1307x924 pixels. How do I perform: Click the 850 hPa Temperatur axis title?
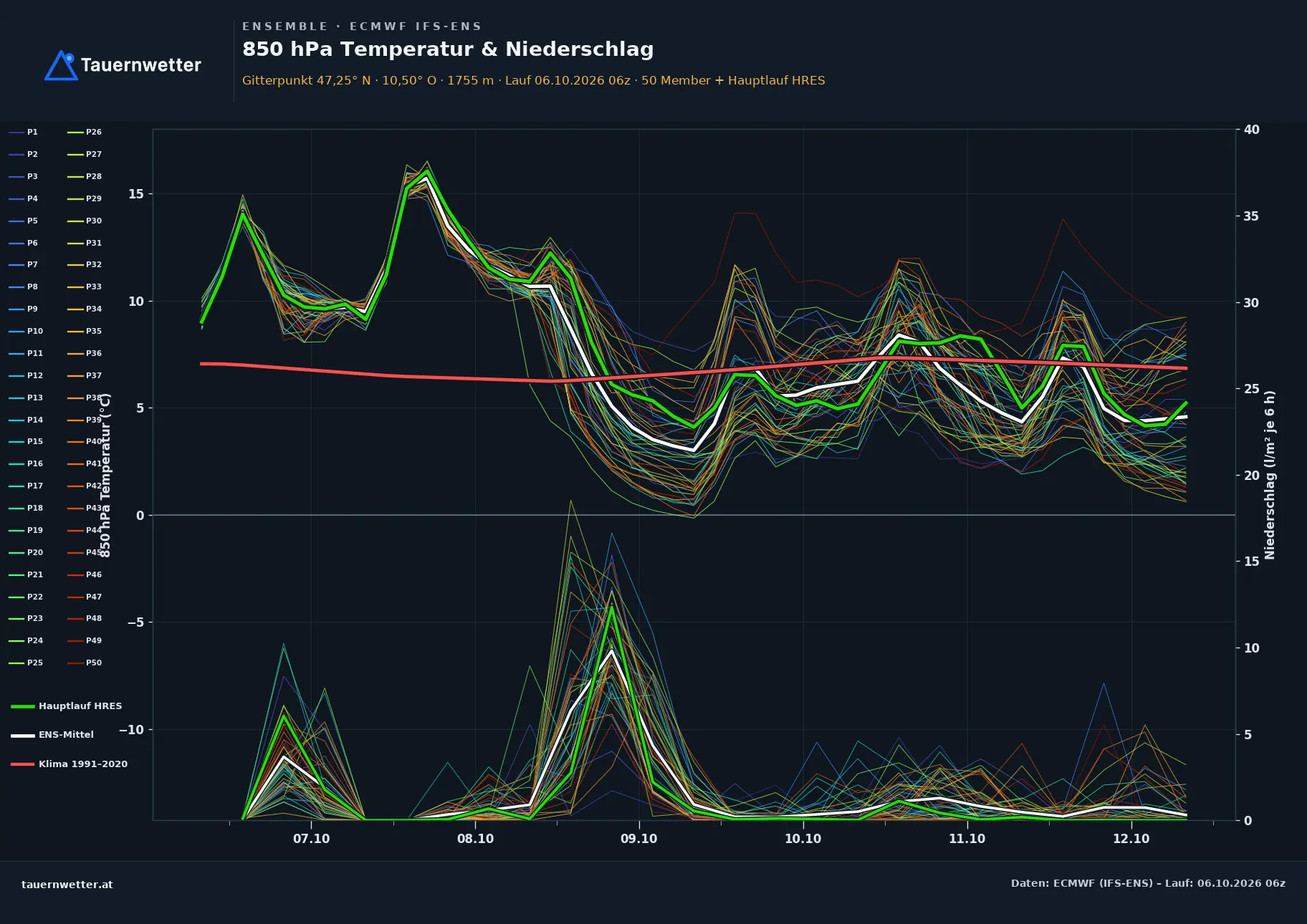[x=105, y=476]
